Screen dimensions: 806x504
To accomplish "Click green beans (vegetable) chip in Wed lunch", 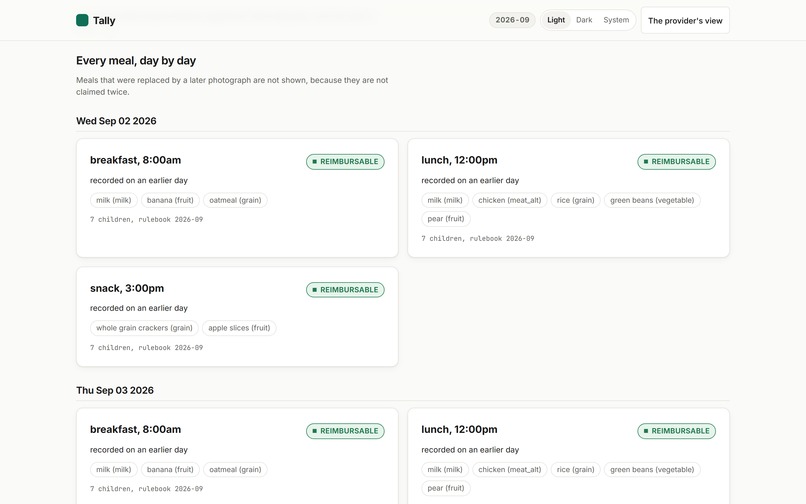I will click(x=652, y=200).
